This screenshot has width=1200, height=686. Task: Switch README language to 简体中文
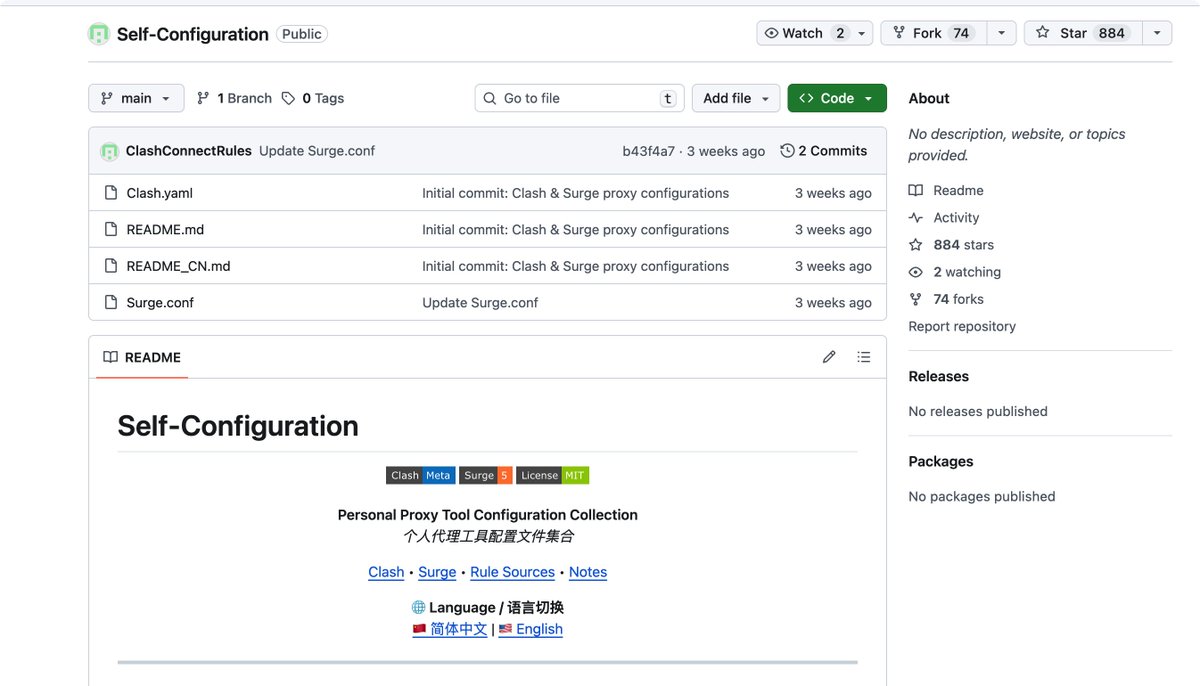tap(450, 629)
